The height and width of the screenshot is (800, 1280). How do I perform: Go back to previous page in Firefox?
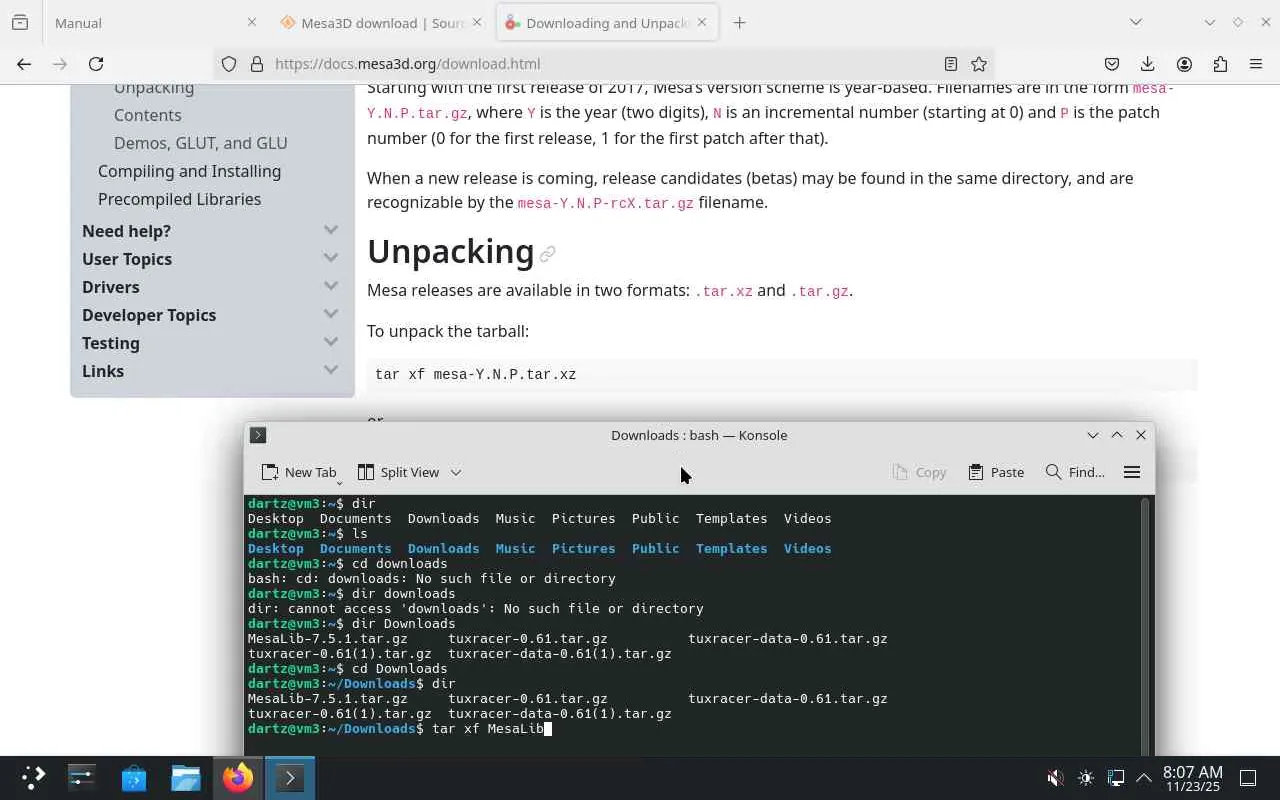24,64
